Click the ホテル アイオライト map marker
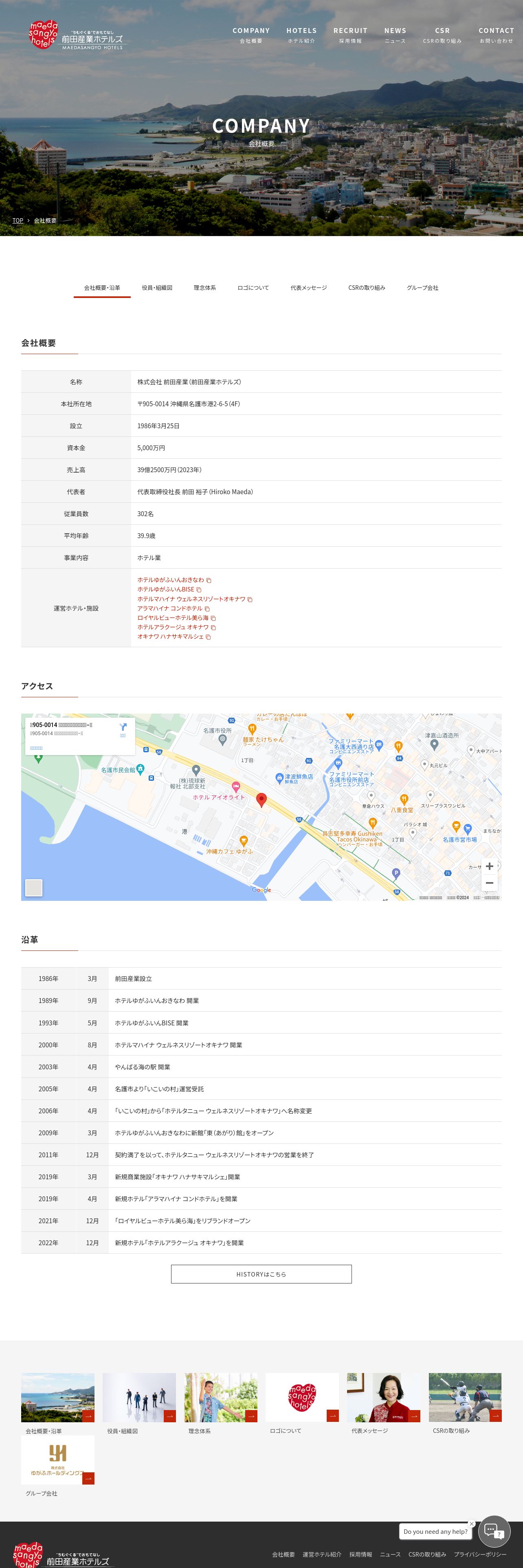 (236, 787)
